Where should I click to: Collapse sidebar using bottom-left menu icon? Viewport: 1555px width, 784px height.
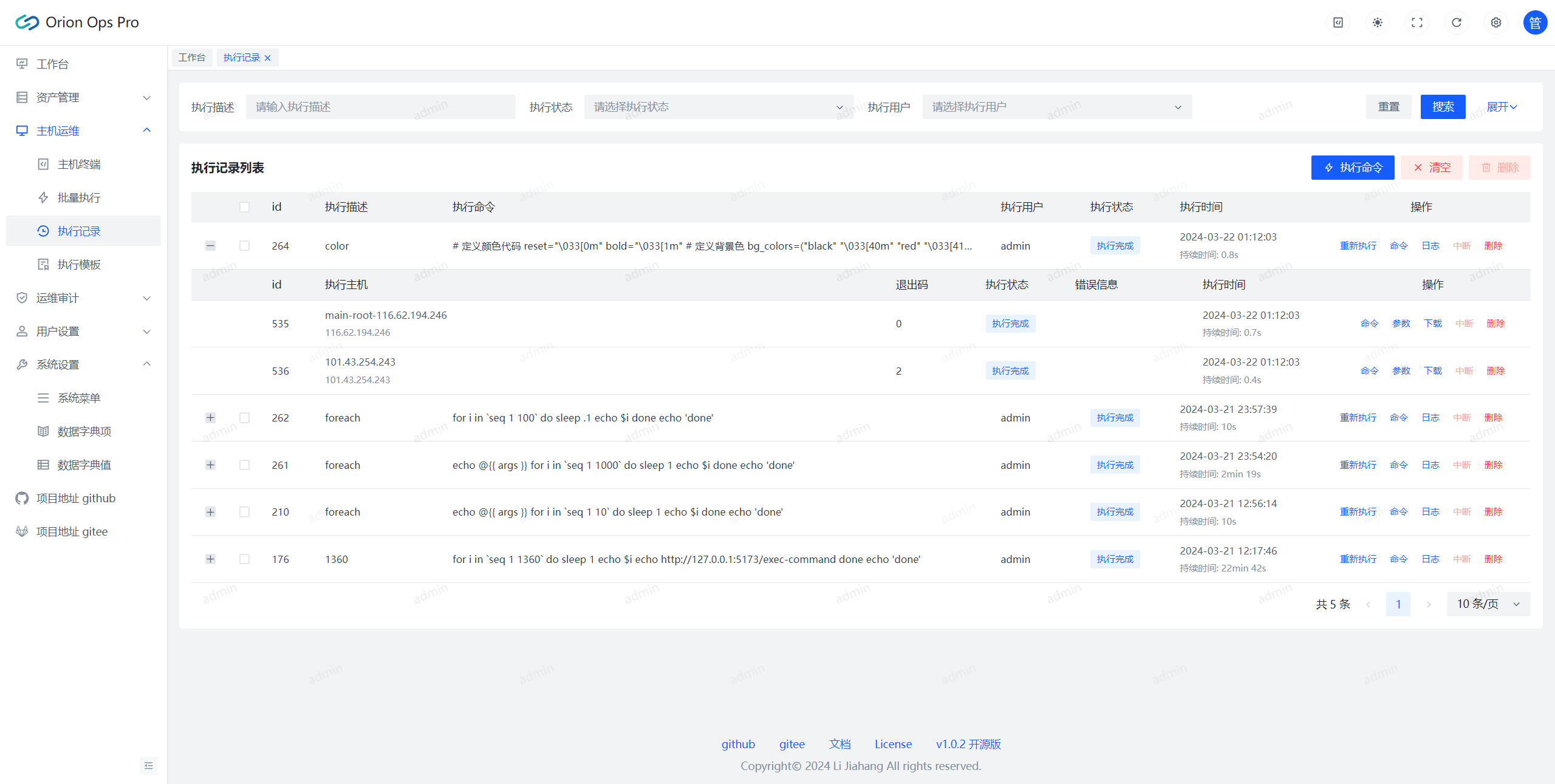(149, 766)
